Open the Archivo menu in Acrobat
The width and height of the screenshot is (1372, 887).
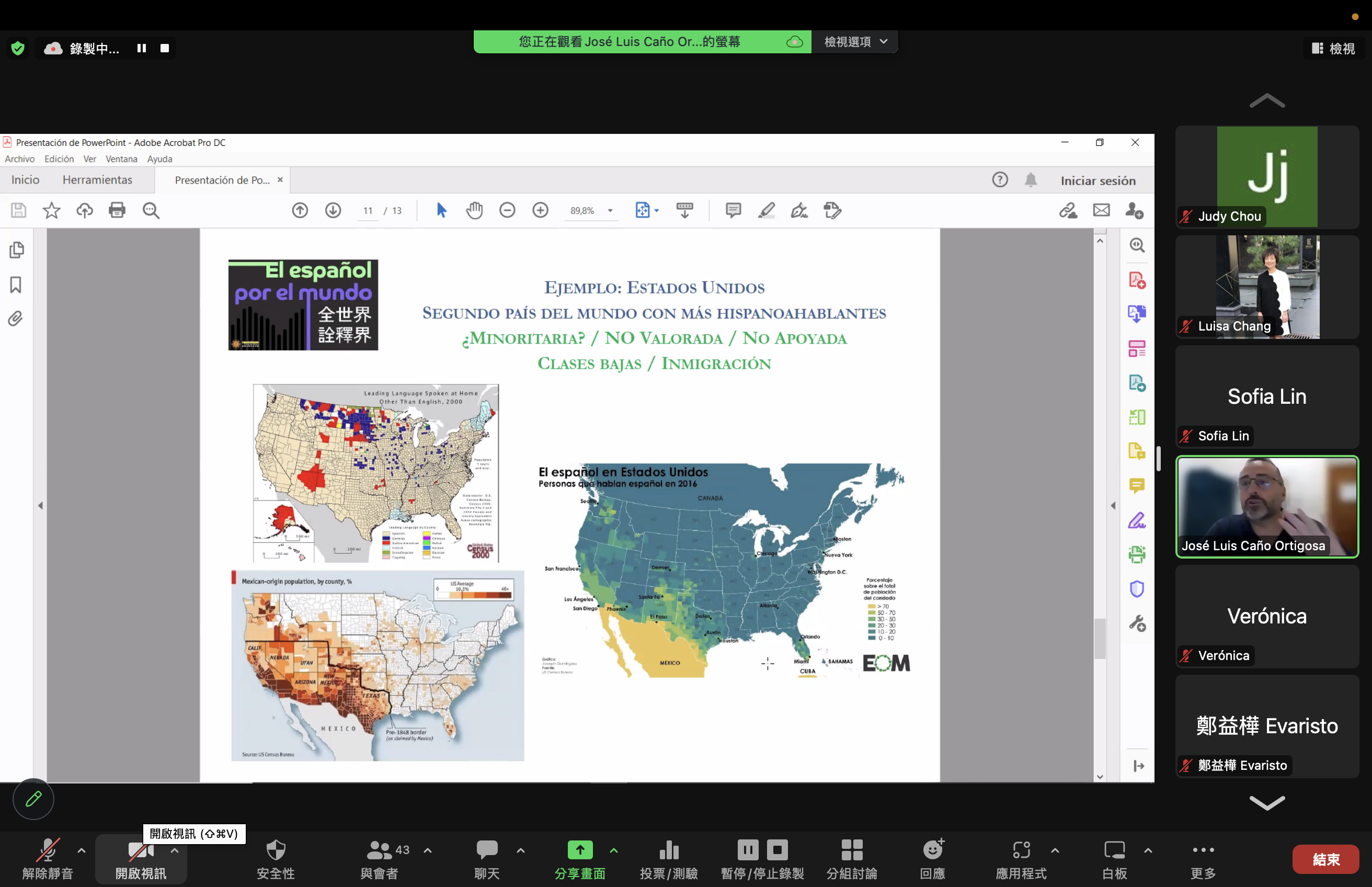coord(19,159)
